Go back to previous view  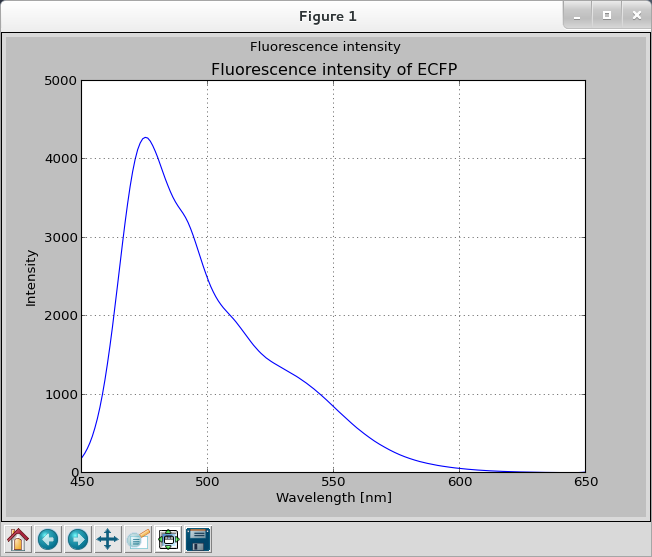click(48, 540)
